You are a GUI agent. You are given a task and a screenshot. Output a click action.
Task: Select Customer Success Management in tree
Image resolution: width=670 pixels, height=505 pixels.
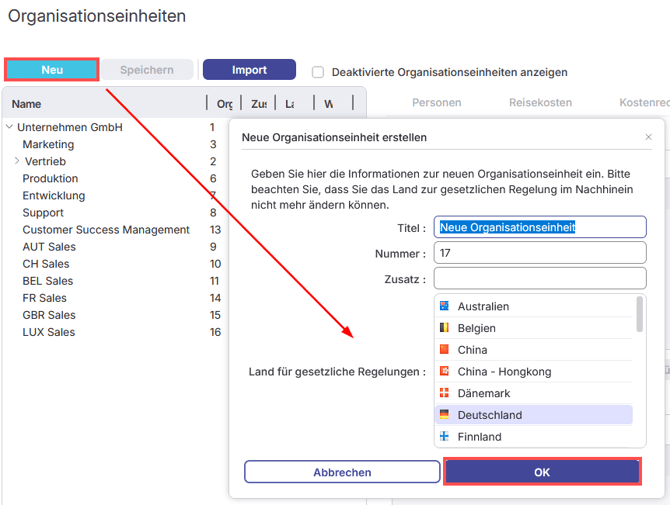click(106, 230)
